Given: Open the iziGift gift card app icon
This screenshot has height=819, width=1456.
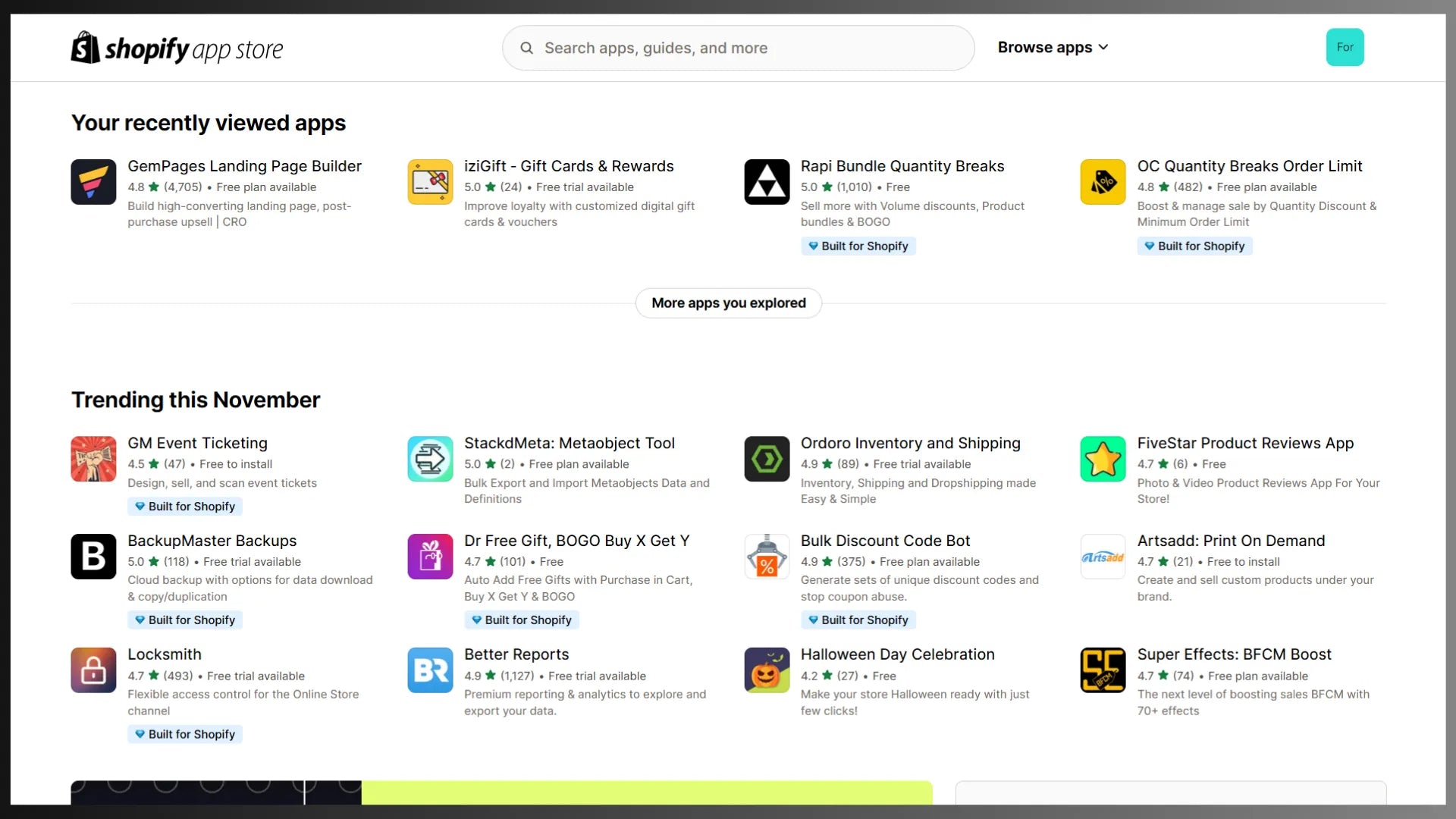Looking at the screenshot, I should pos(430,182).
